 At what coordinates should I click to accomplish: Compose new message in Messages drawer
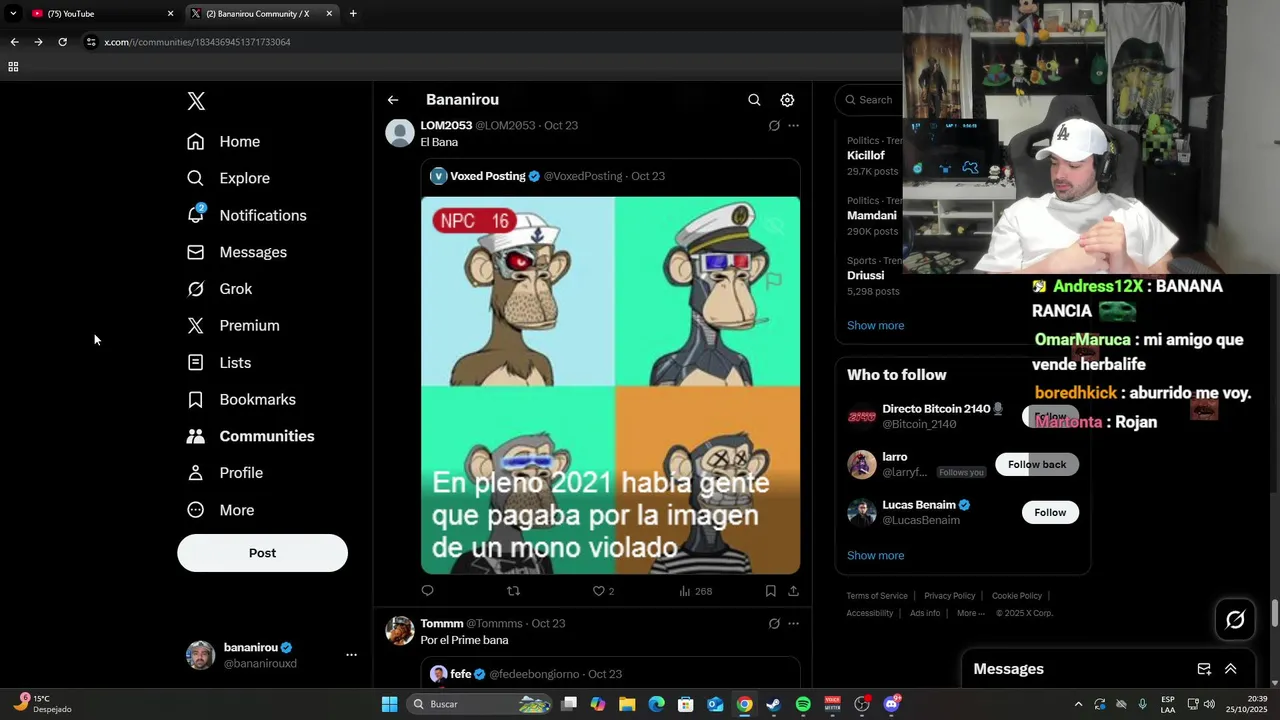[1204, 669]
